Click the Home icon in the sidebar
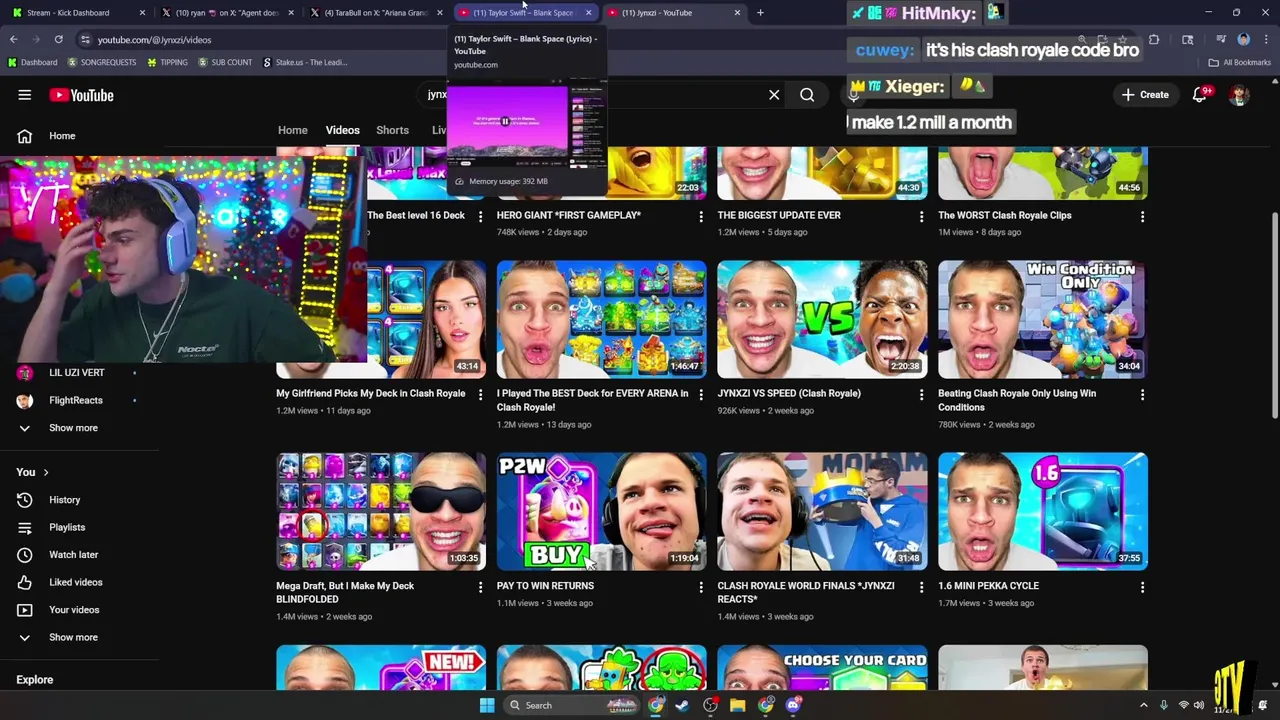The image size is (1280, 720). (25, 136)
